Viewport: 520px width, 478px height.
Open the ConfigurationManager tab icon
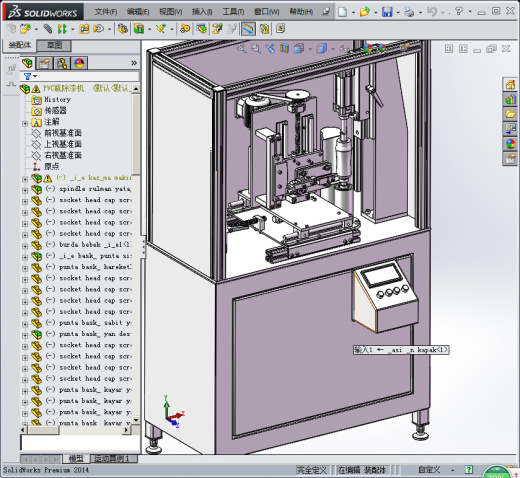62,63
